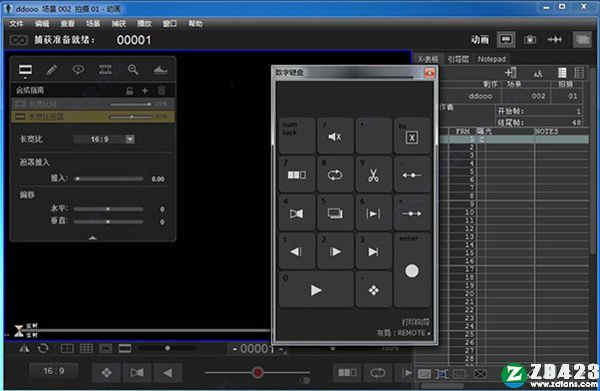Click the mute sound key on keypad
The image size is (600, 391).
click(335, 136)
